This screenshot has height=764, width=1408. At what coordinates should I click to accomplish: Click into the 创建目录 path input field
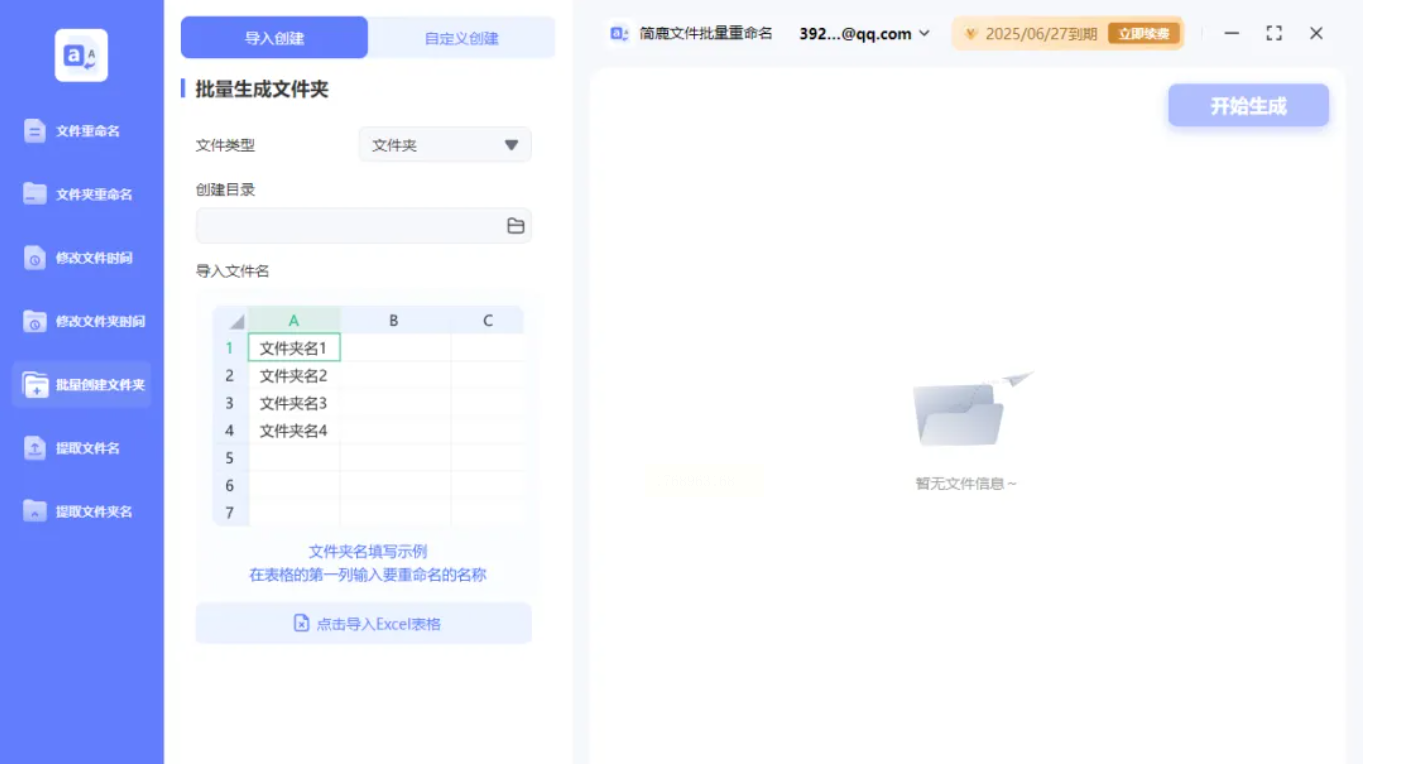pyautogui.click(x=350, y=226)
